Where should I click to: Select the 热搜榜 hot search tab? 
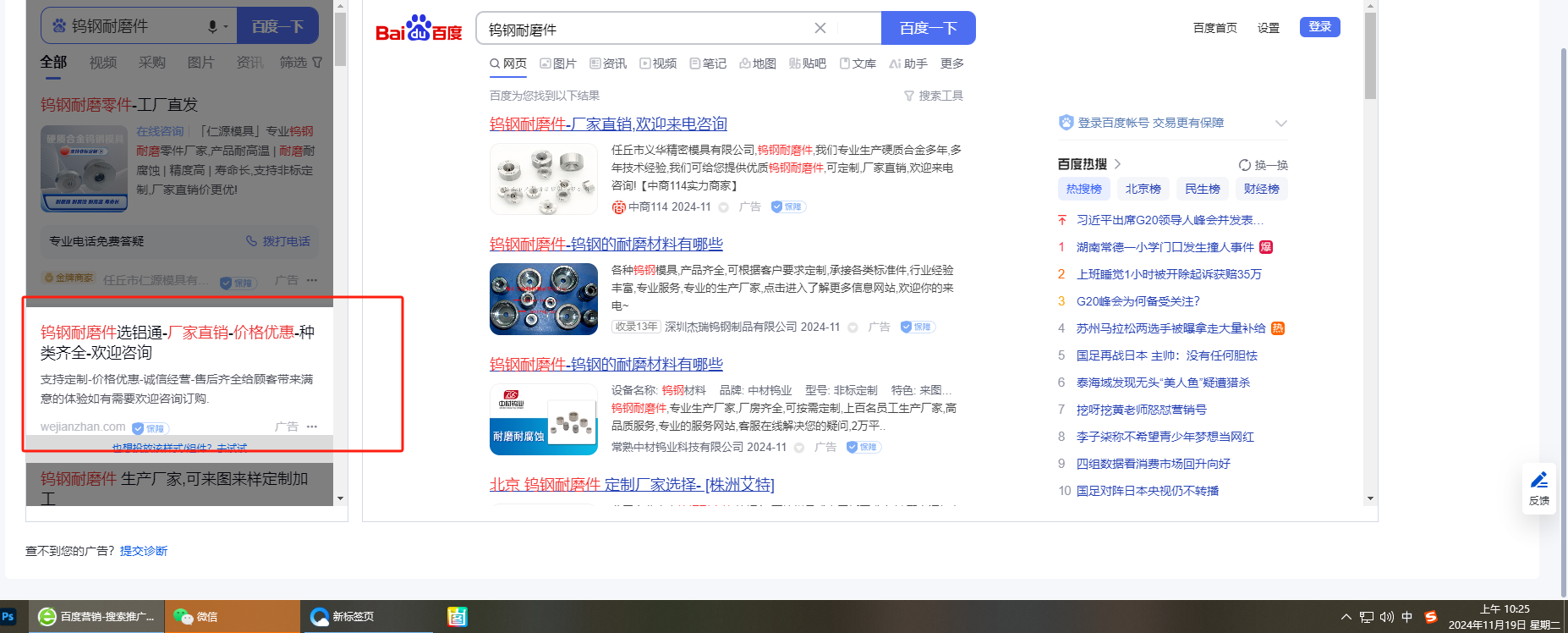(1083, 190)
